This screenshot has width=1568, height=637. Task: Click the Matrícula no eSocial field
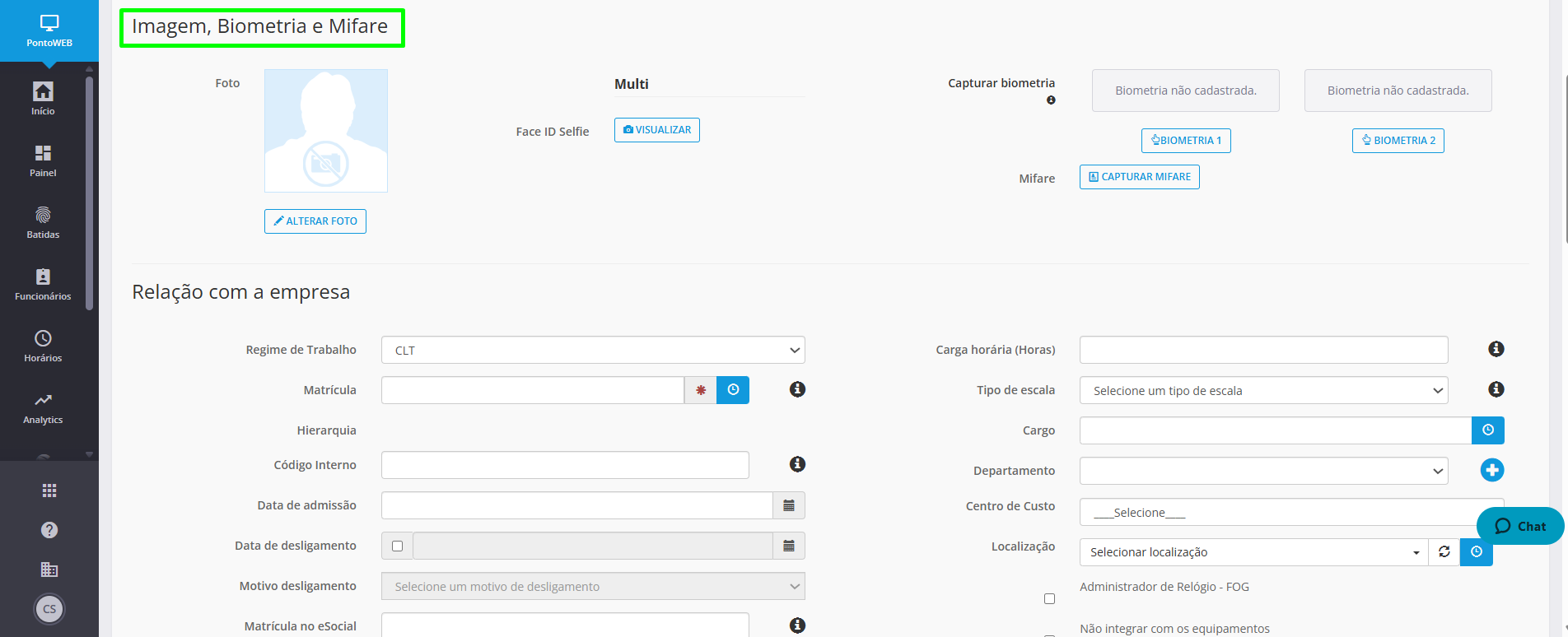pyautogui.click(x=565, y=625)
